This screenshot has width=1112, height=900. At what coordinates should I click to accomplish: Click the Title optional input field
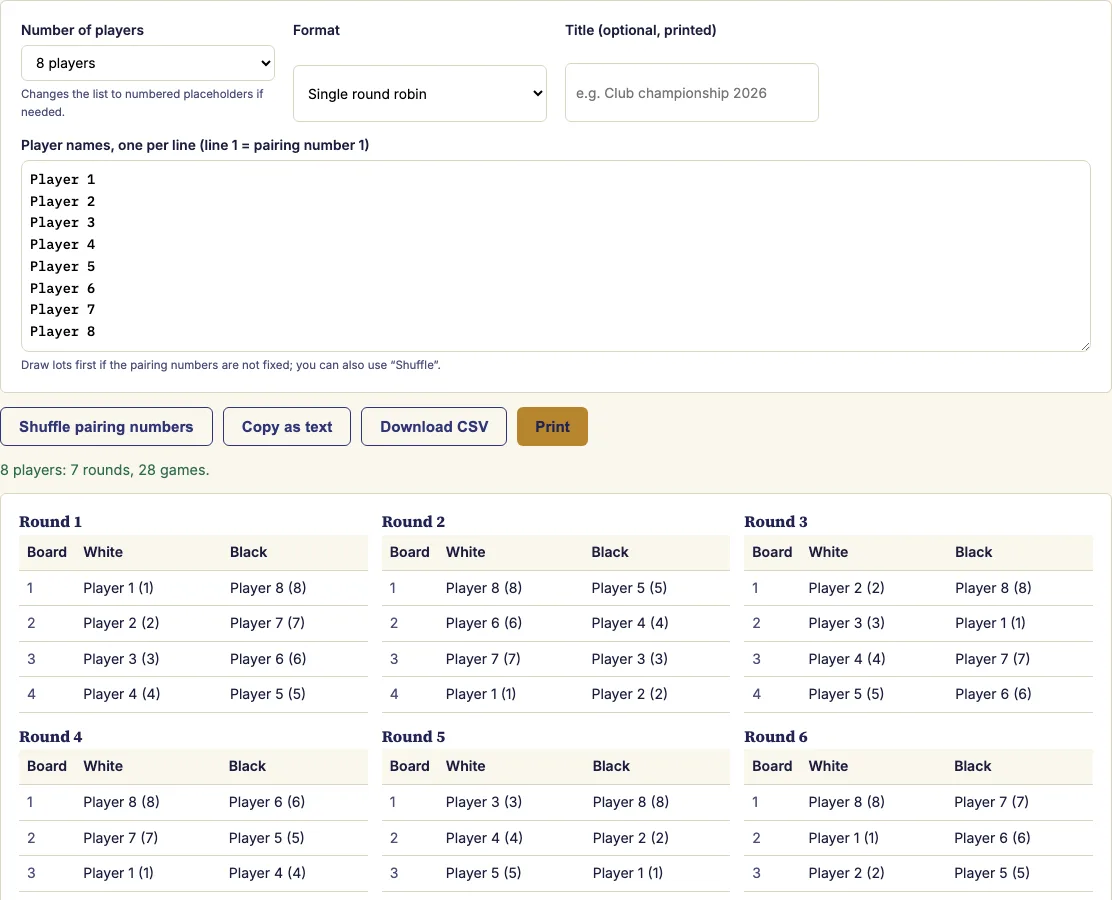(x=691, y=93)
